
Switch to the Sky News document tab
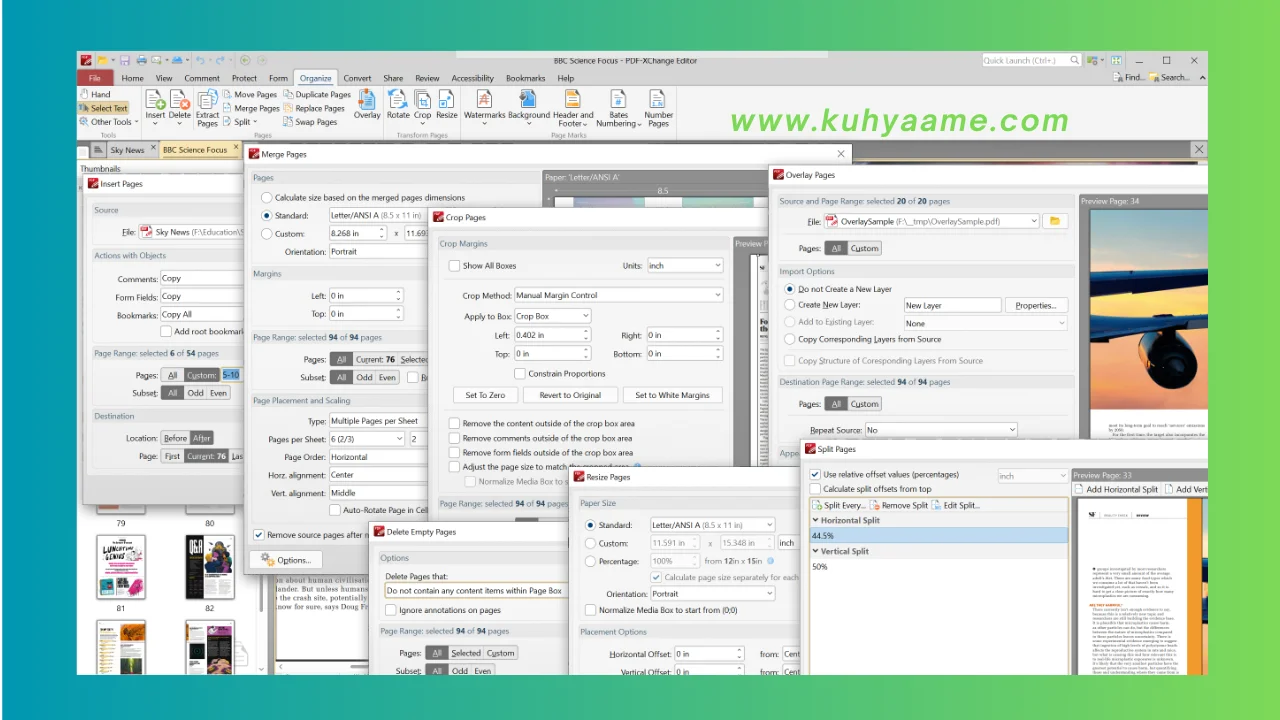(x=127, y=150)
